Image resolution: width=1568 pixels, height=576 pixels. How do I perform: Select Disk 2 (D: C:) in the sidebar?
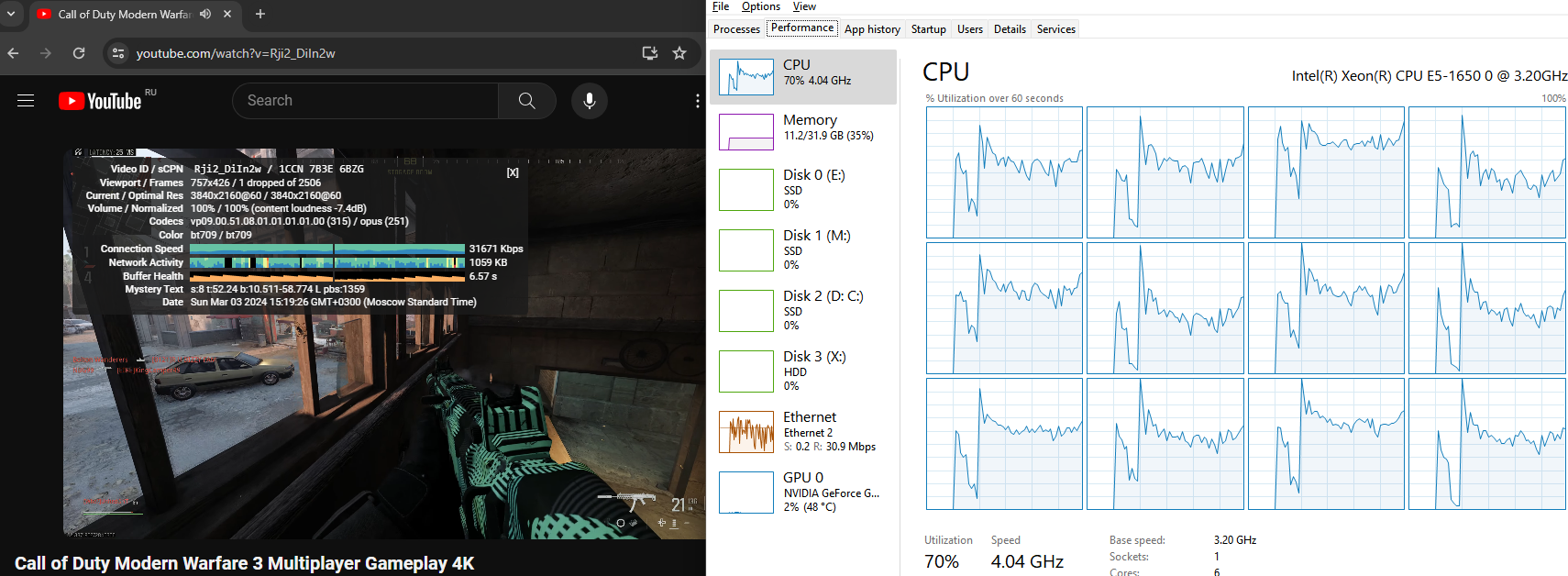click(803, 310)
